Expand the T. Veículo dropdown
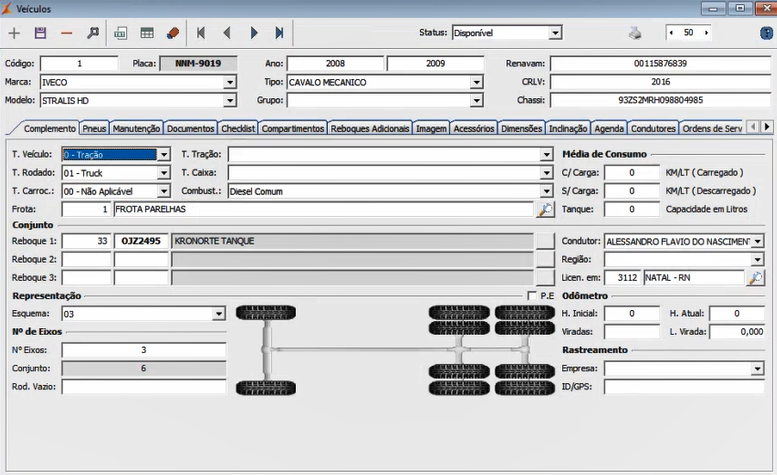This screenshot has height=475, width=777. click(164, 155)
